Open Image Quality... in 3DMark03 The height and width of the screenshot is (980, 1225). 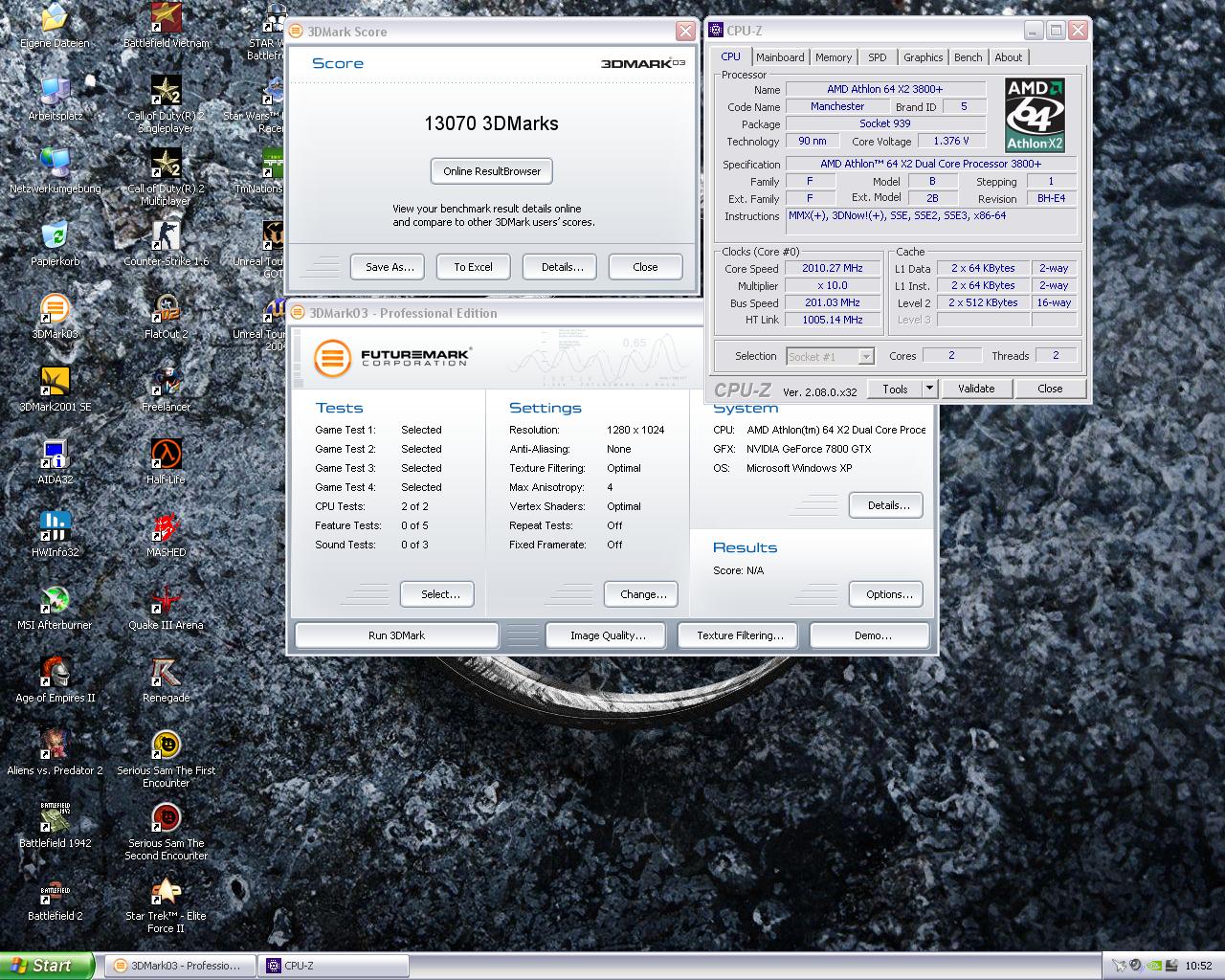click(x=608, y=635)
